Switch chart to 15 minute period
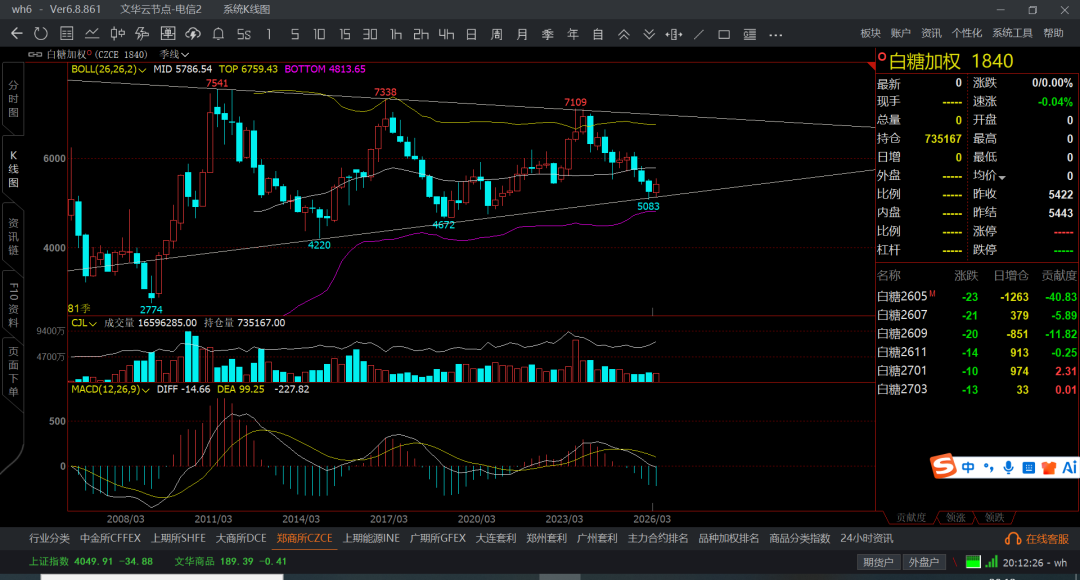Image resolution: width=1080 pixels, height=580 pixels. pyautogui.click(x=345, y=34)
